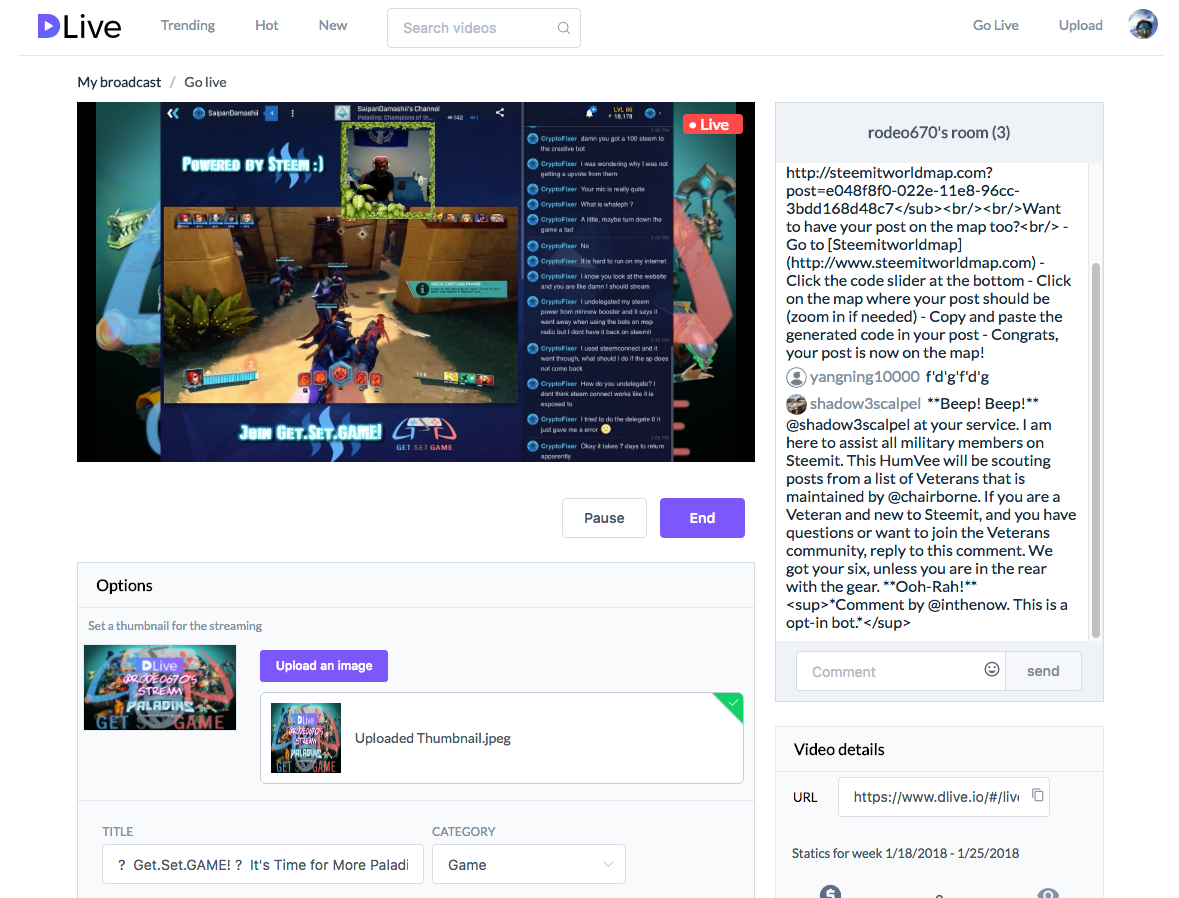Open the Hot page
The image size is (1179, 898).
point(266,26)
